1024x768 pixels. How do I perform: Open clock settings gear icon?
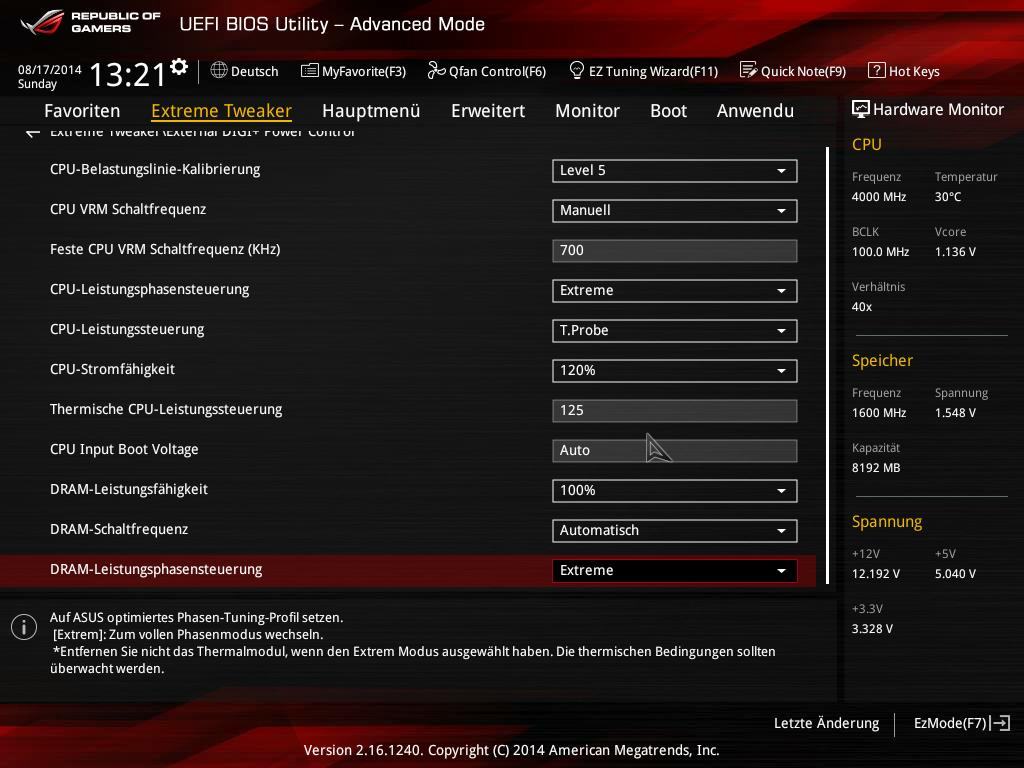coord(179,67)
